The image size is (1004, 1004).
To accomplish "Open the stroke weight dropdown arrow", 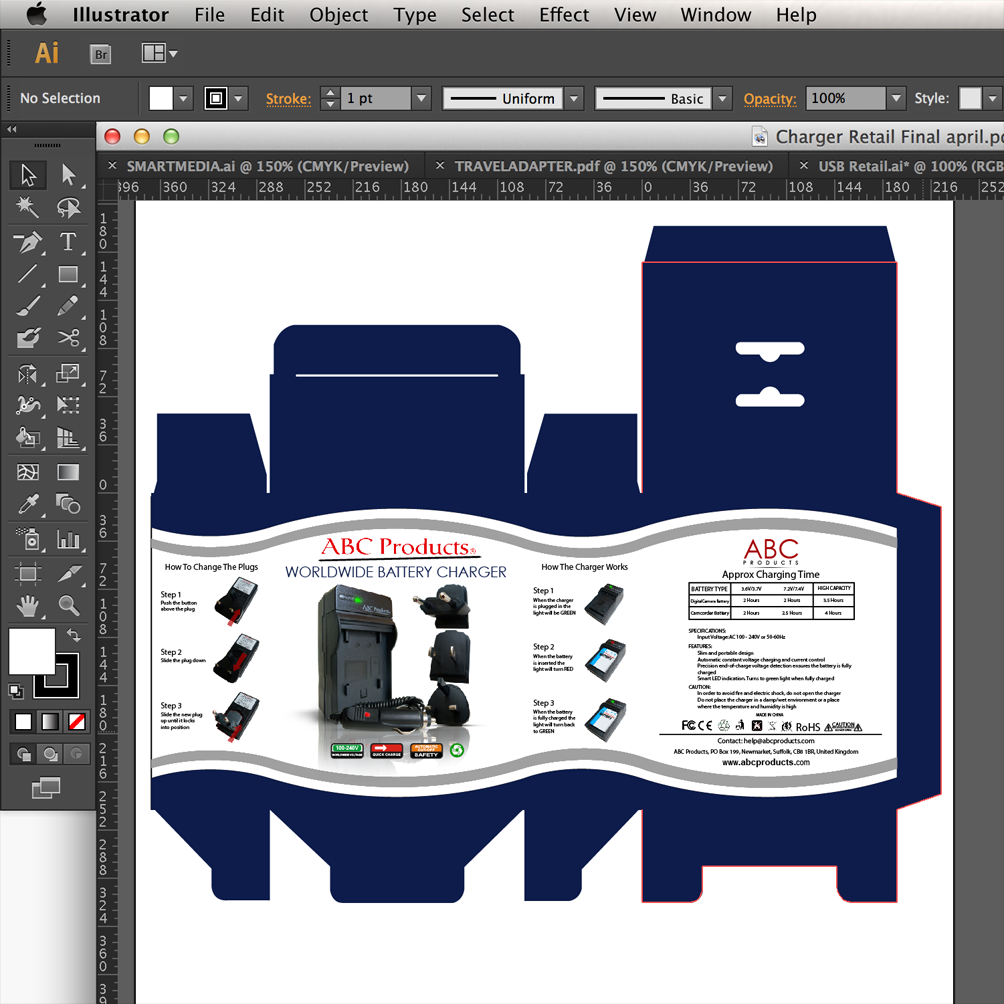I will (421, 99).
